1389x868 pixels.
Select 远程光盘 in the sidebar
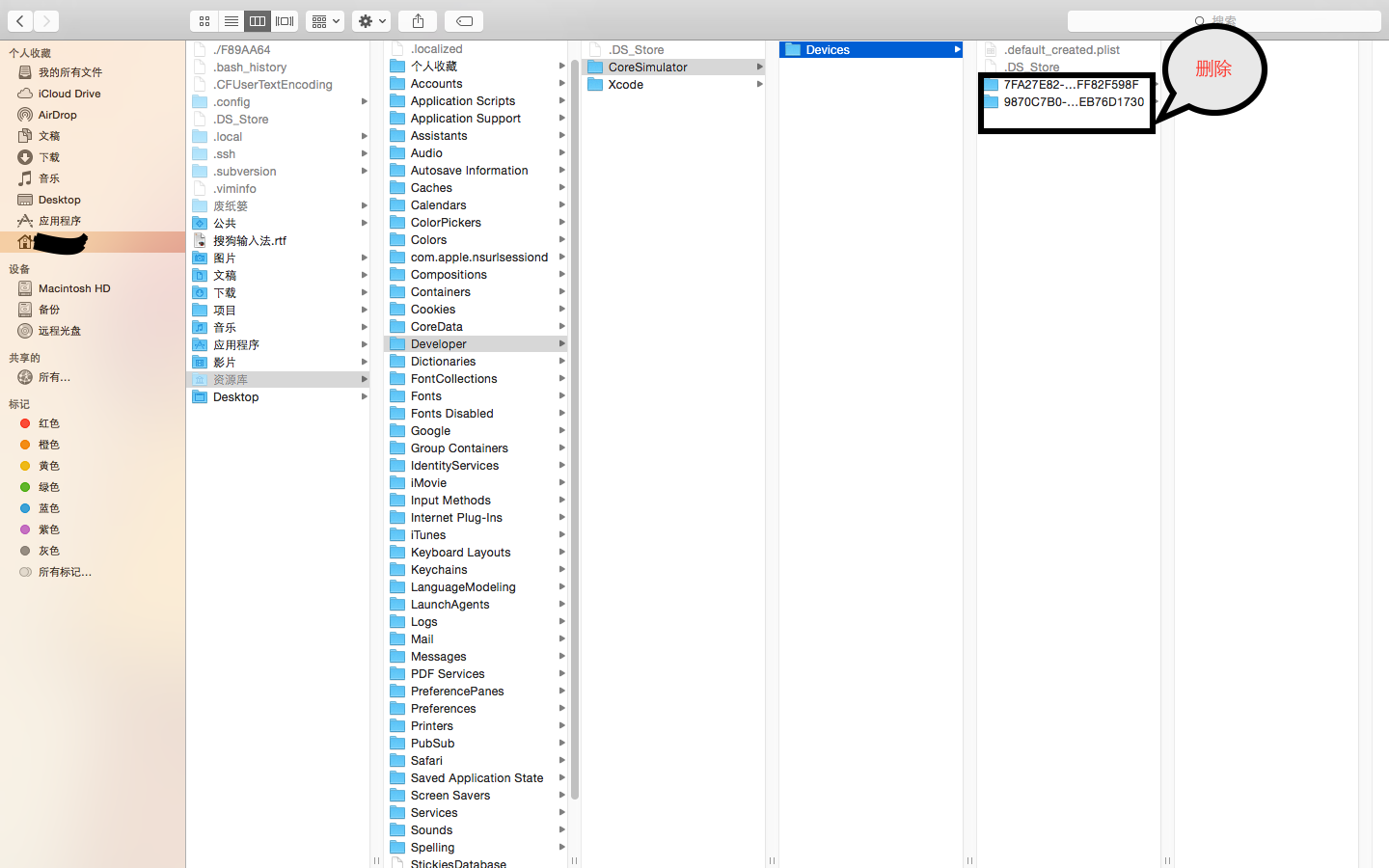[x=93, y=331]
